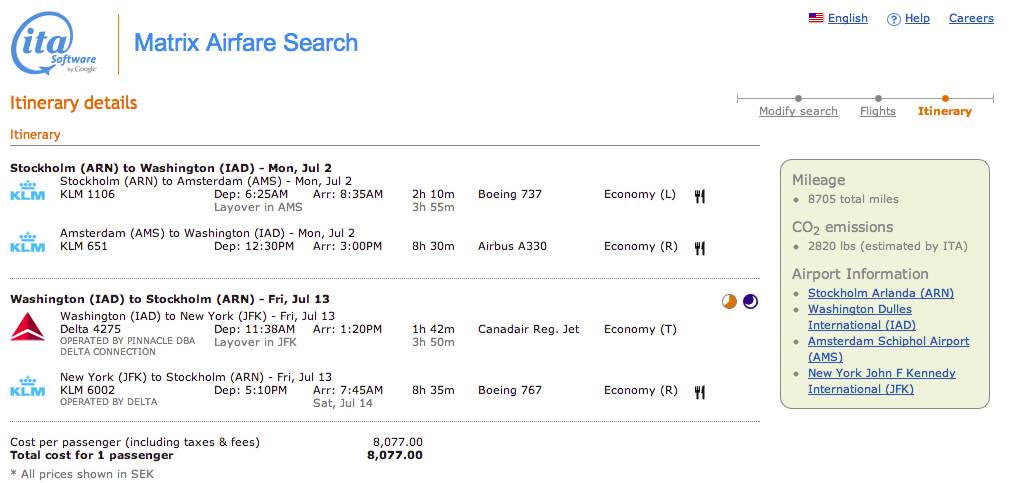Image resolution: width=1009 pixels, height=483 pixels.
Task: Go back to the Flights step
Action: (877, 111)
